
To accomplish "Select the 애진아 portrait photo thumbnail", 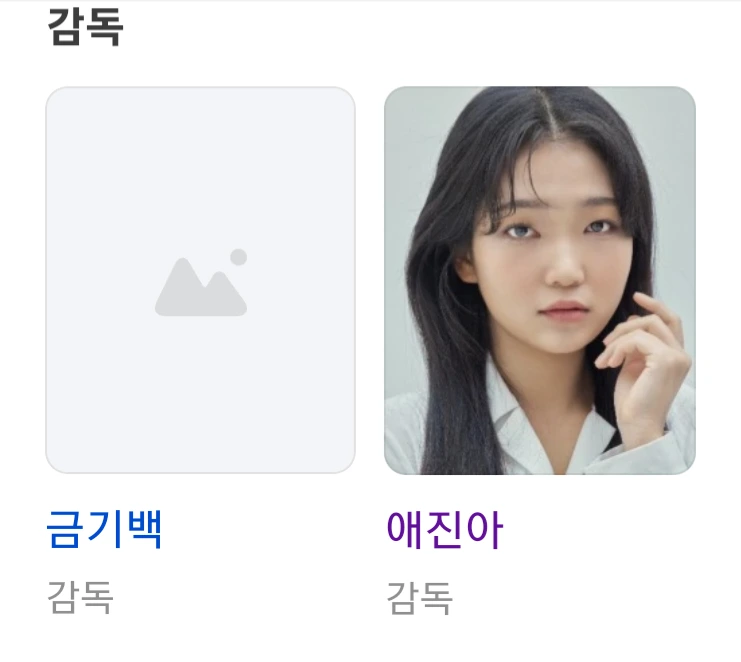I will click(540, 280).
